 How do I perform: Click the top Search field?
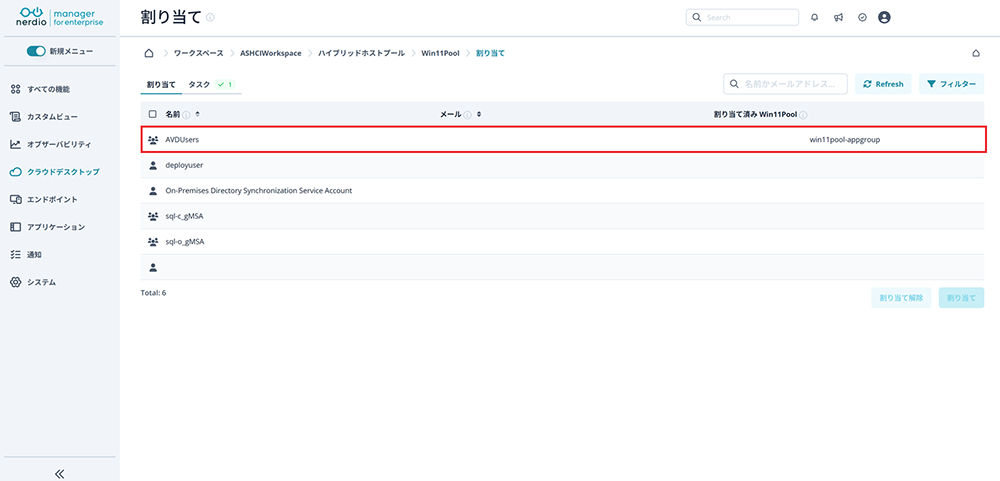(x=742, y=17)
